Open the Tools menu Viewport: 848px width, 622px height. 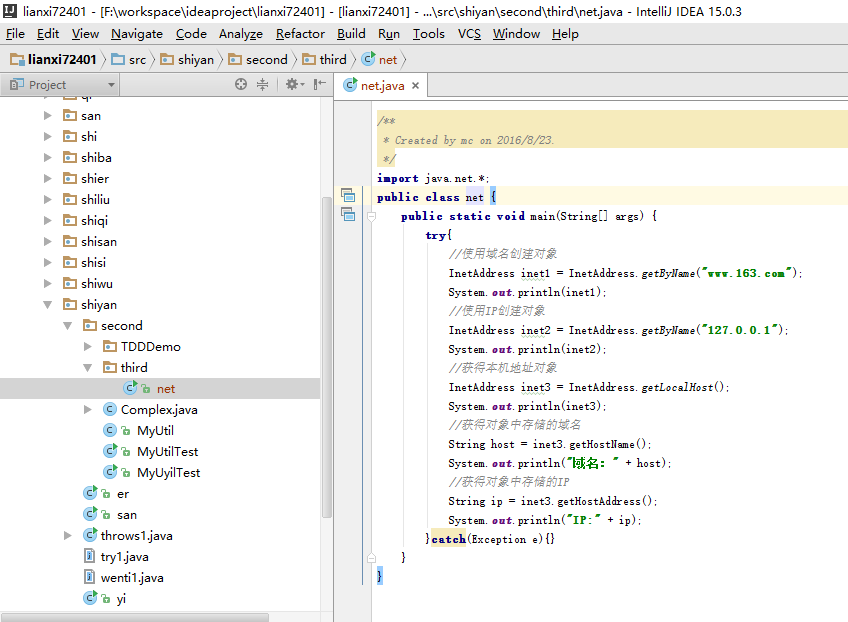coord(429,34)
